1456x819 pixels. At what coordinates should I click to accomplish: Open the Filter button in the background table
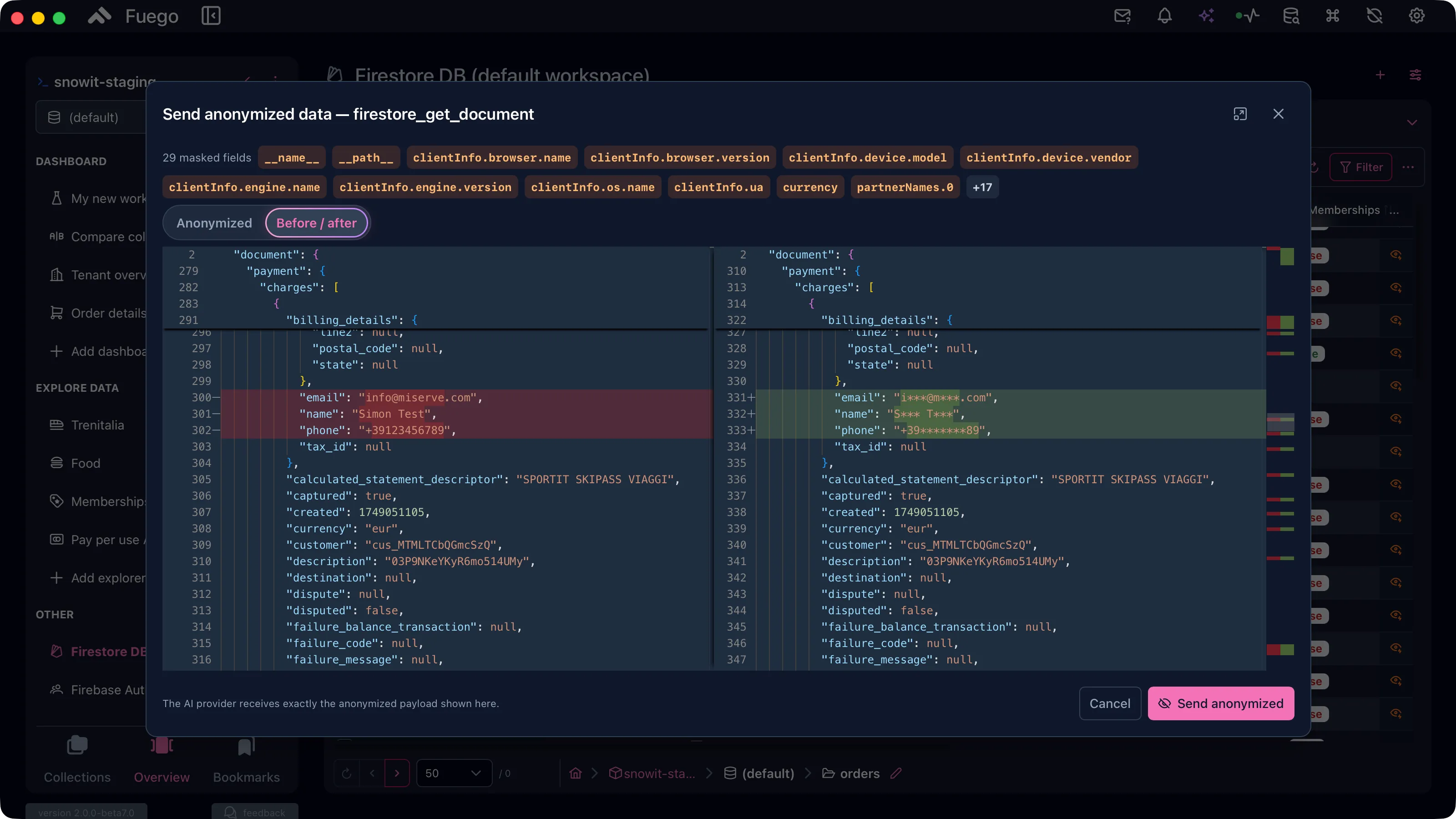pyautogui.click(x=1360, y=167)
